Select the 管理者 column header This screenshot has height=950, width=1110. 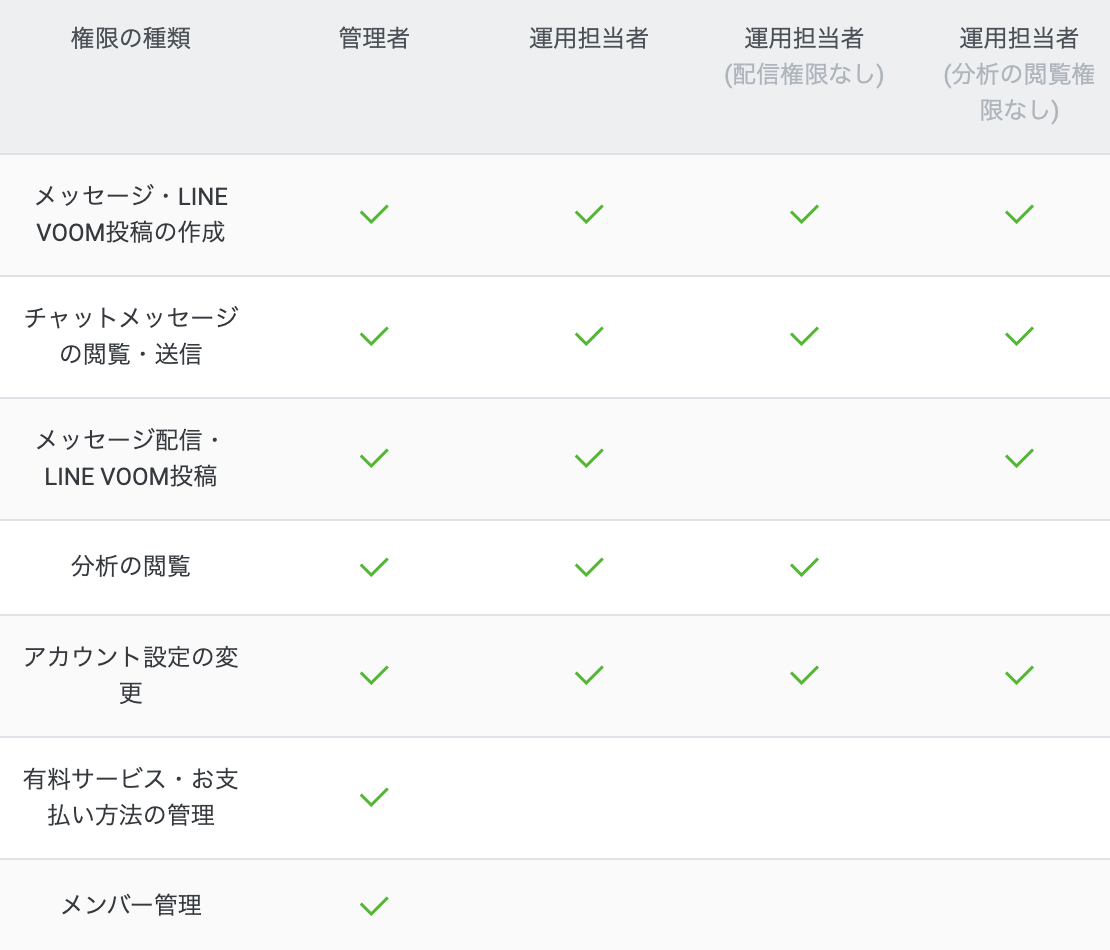click(x=374, y=38)
